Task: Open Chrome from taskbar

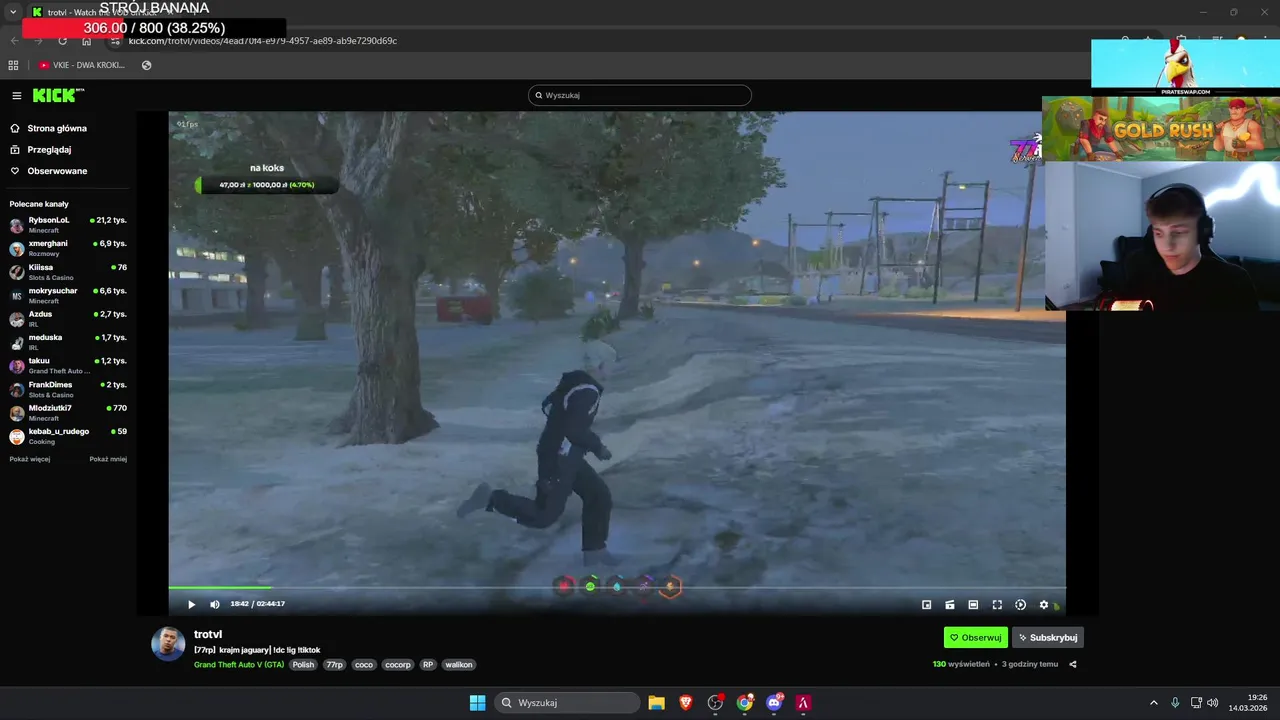Action: click(x=745, y=703)
